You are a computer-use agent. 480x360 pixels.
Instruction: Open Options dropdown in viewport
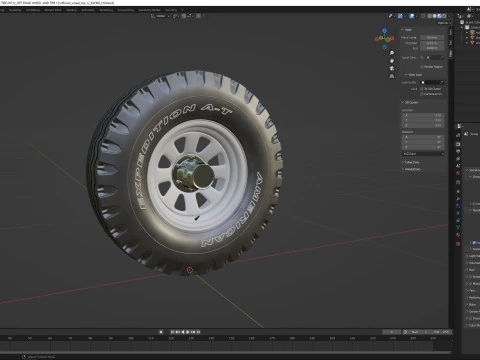click(444, 23)
